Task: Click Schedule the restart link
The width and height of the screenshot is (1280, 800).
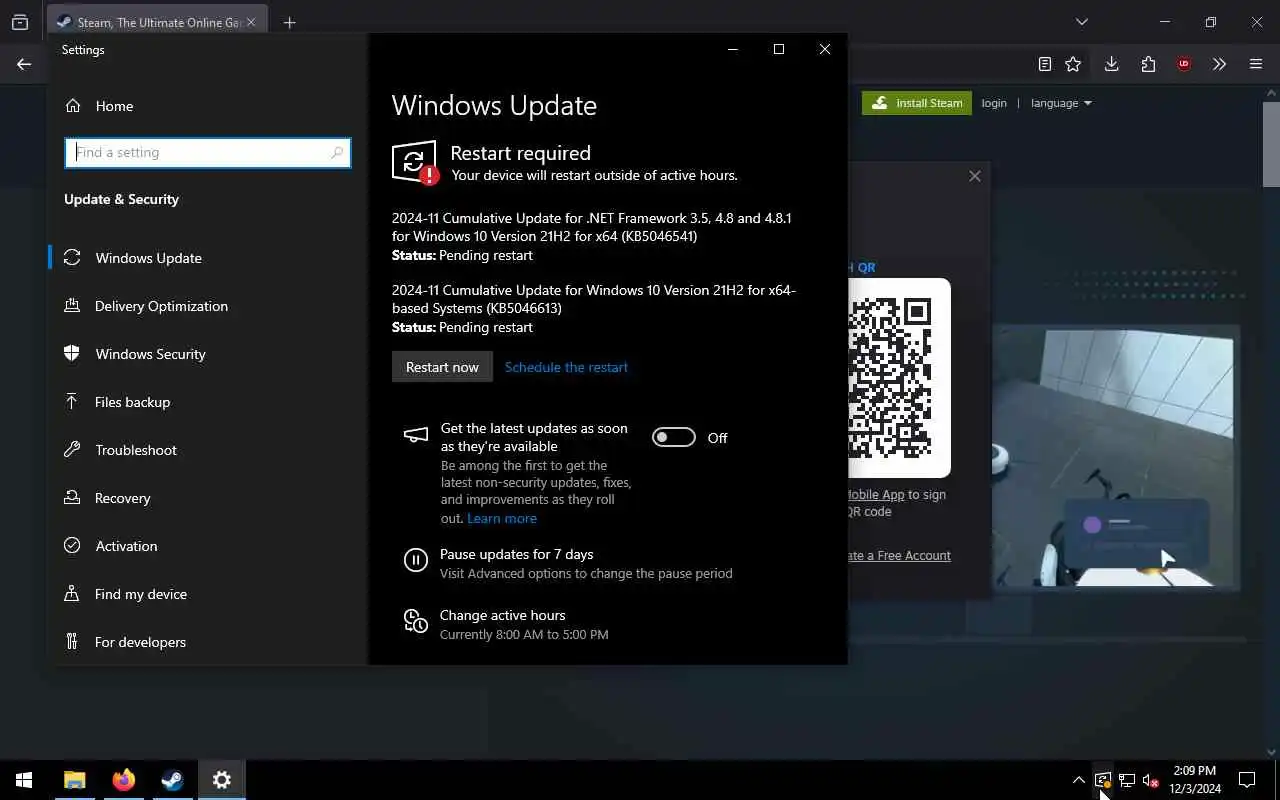Action: (566, 367)
